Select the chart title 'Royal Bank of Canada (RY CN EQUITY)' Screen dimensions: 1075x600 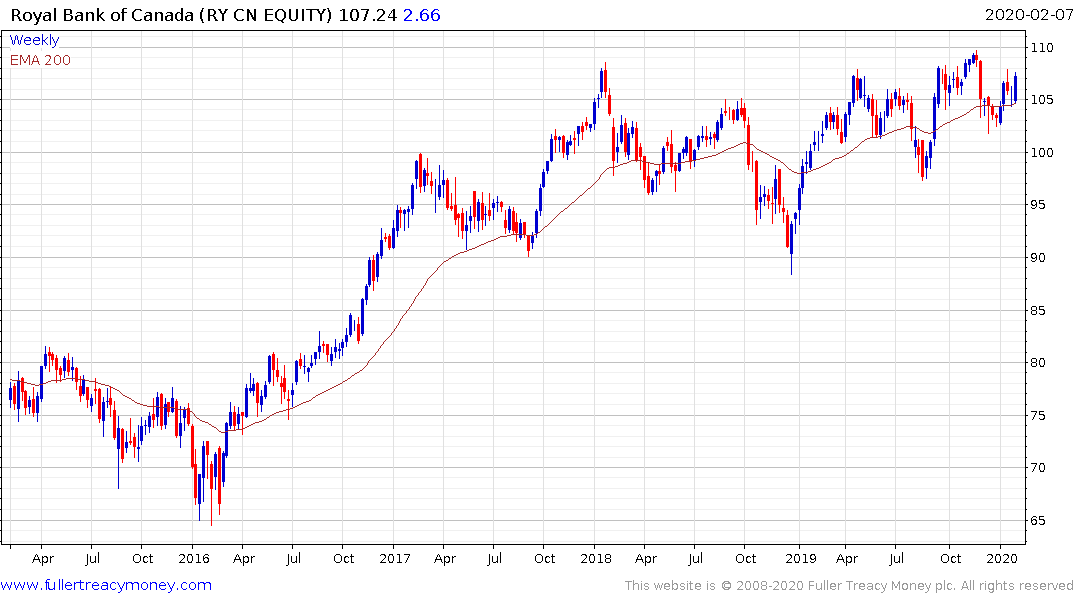click(171, 15)
